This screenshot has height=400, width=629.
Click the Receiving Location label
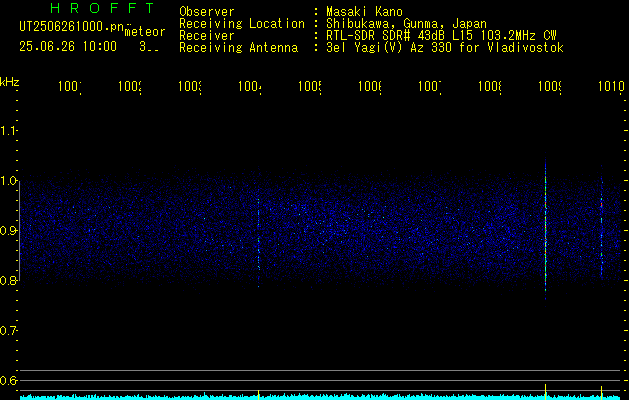(x=242, y=24)
